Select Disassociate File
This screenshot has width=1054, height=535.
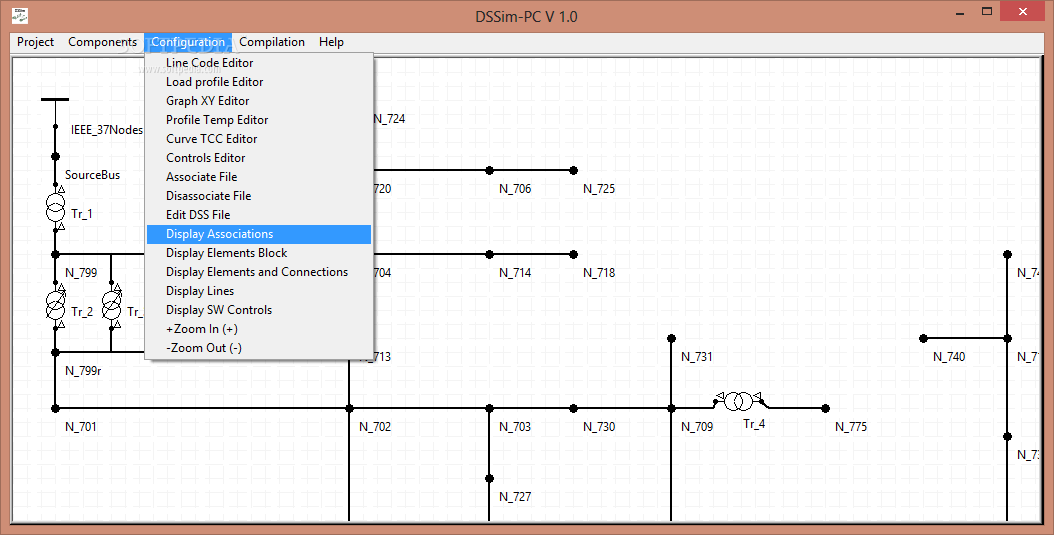(x=259, y=196)
